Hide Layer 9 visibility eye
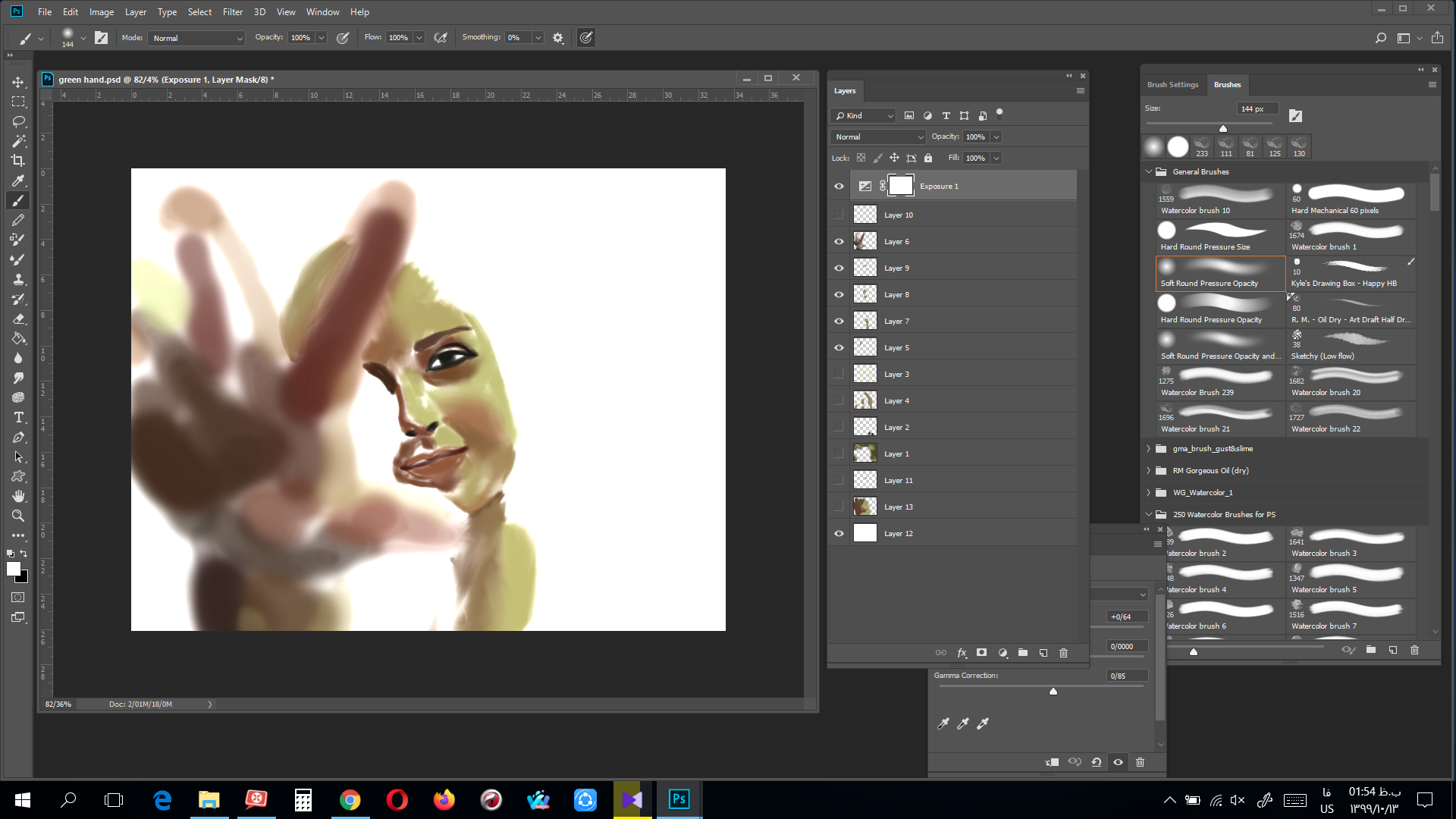Image resolution: width=1456 pixels, height=819 pixels. 839,268
